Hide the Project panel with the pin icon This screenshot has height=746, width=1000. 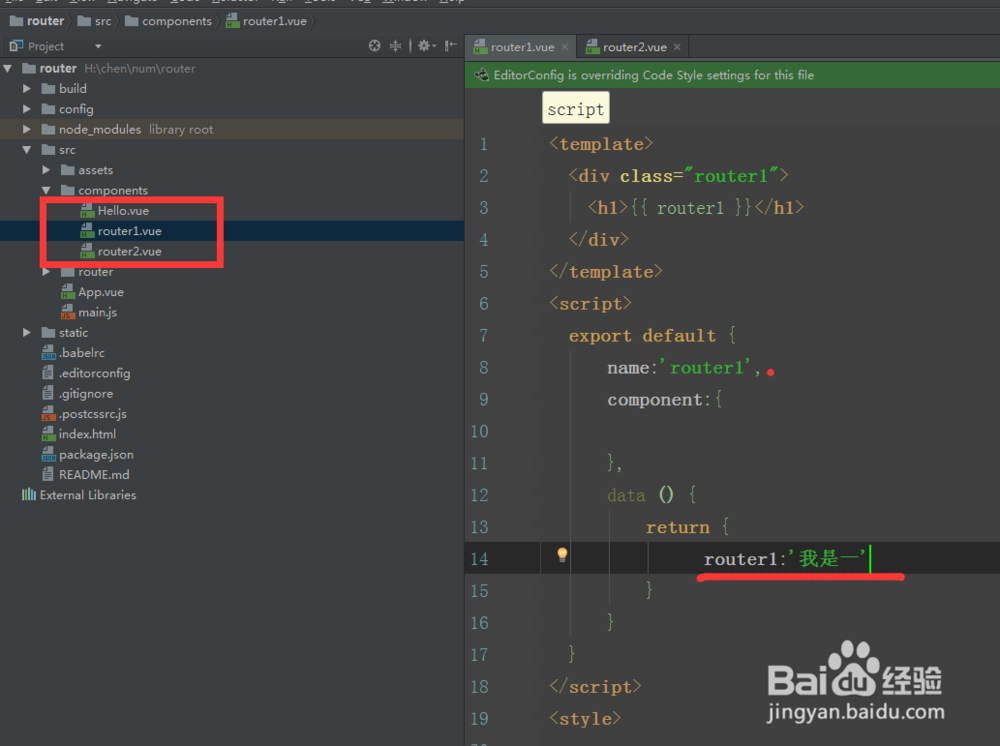451,45
